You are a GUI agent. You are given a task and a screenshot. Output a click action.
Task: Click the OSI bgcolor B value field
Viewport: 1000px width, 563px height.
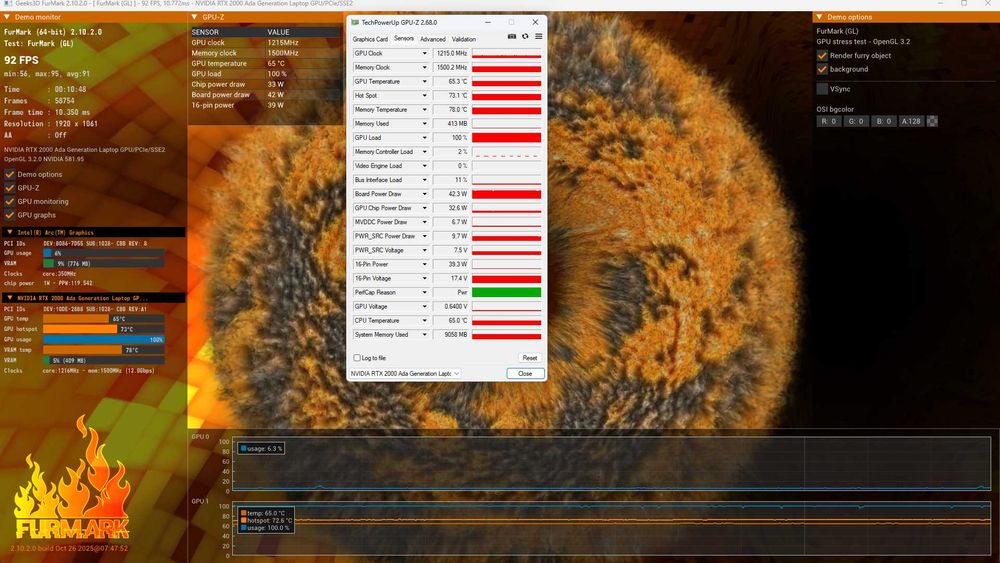point(883,121)
